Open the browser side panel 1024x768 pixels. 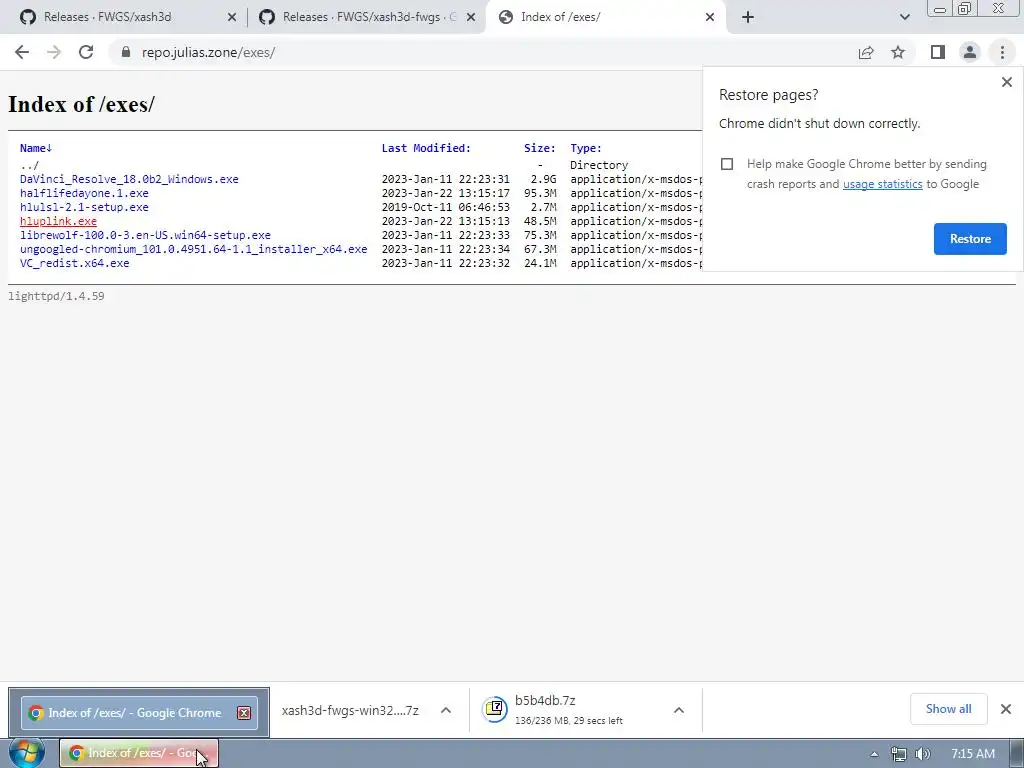(938, 52)
